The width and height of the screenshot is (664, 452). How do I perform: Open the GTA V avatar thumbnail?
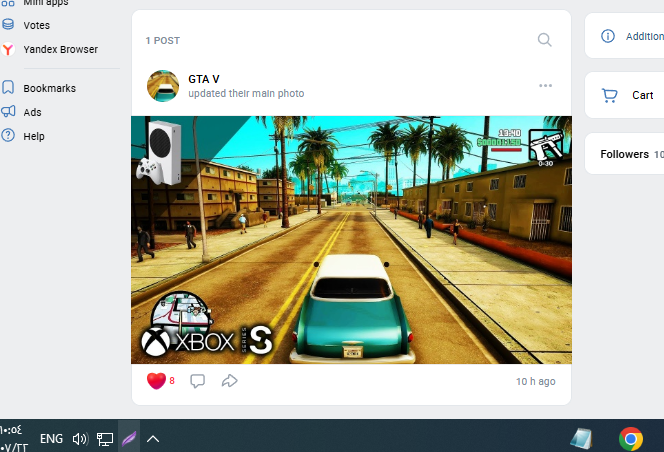tap(163, 86)
